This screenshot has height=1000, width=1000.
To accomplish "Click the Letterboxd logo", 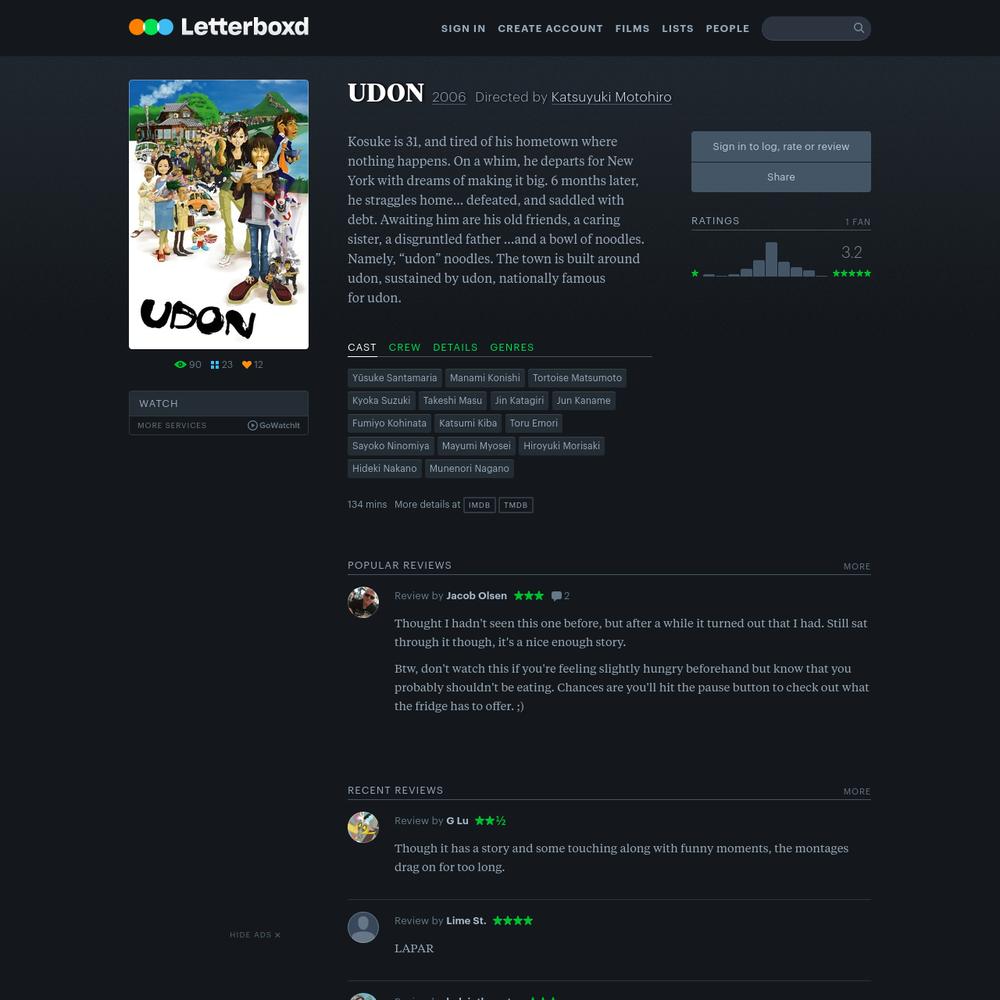I will (x=218, y=27).
